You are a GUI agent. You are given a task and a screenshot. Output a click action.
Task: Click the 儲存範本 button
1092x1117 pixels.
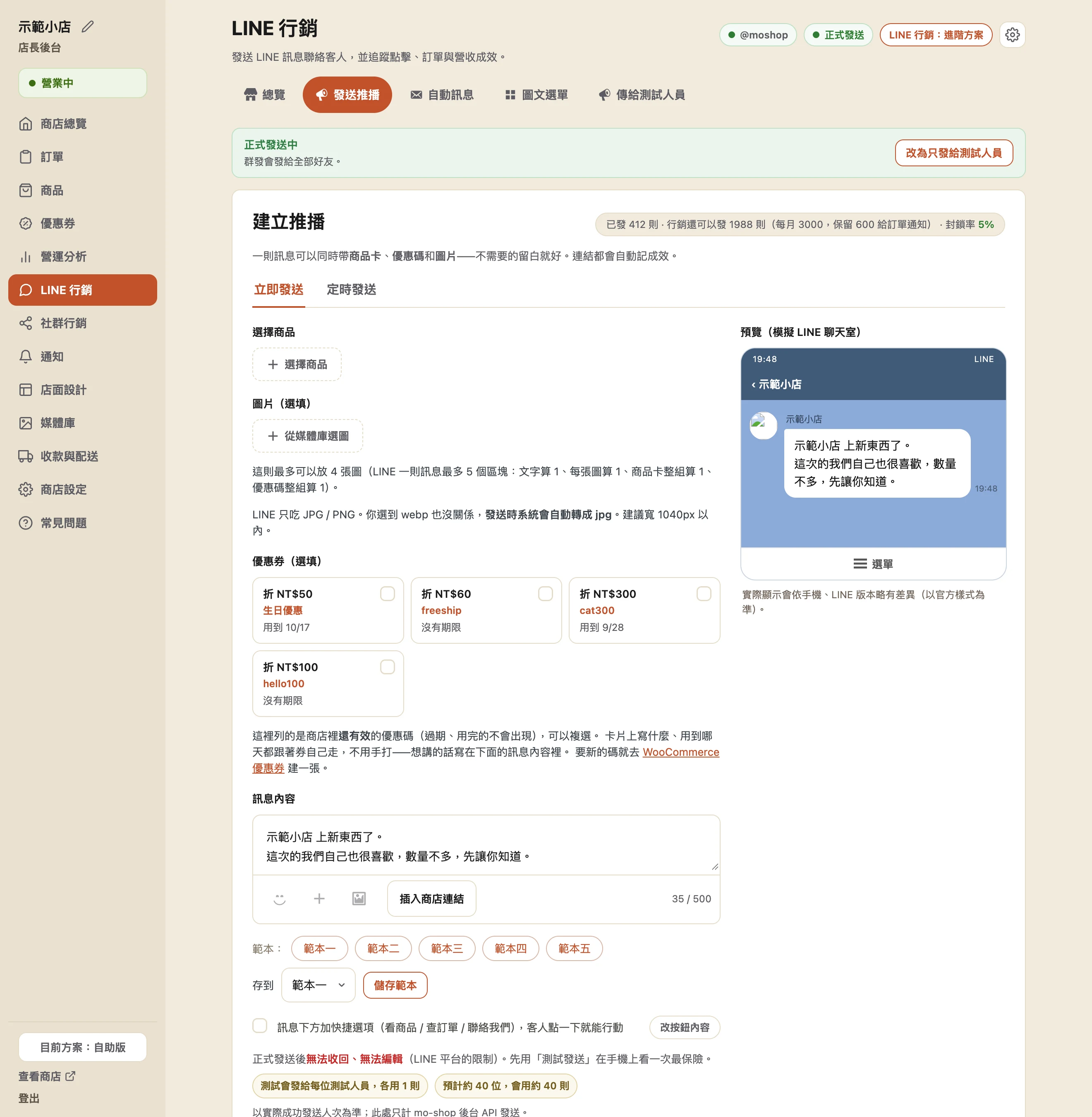click(395, 985)
